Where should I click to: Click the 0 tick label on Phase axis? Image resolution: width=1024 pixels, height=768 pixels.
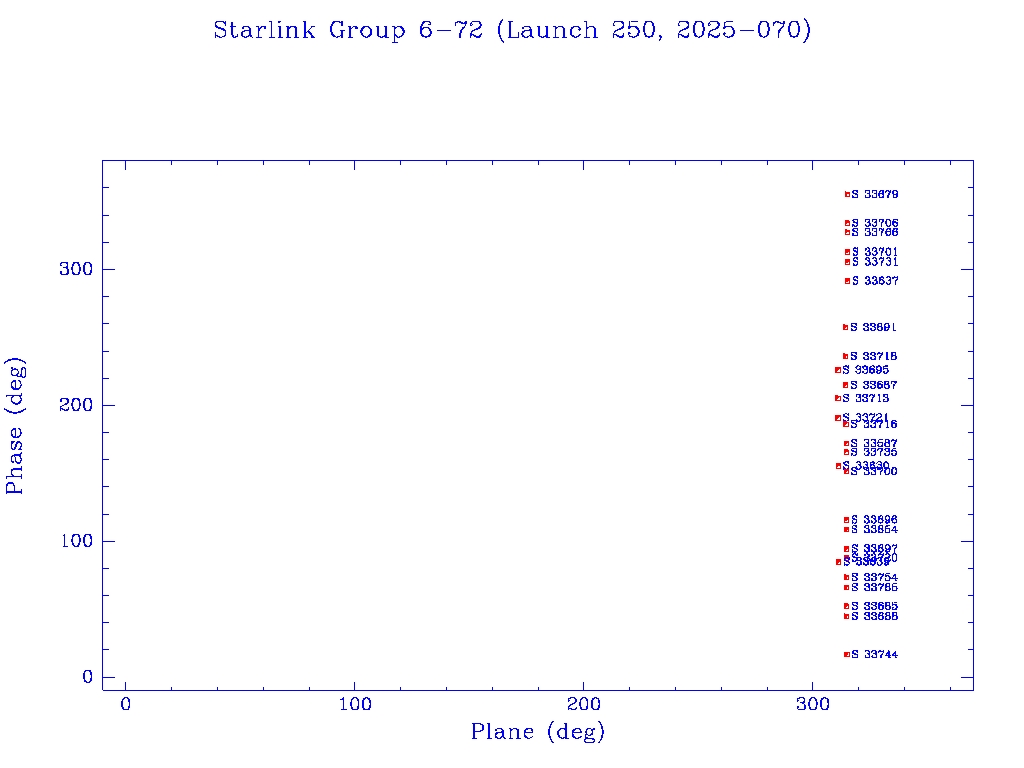click(88, 677)
